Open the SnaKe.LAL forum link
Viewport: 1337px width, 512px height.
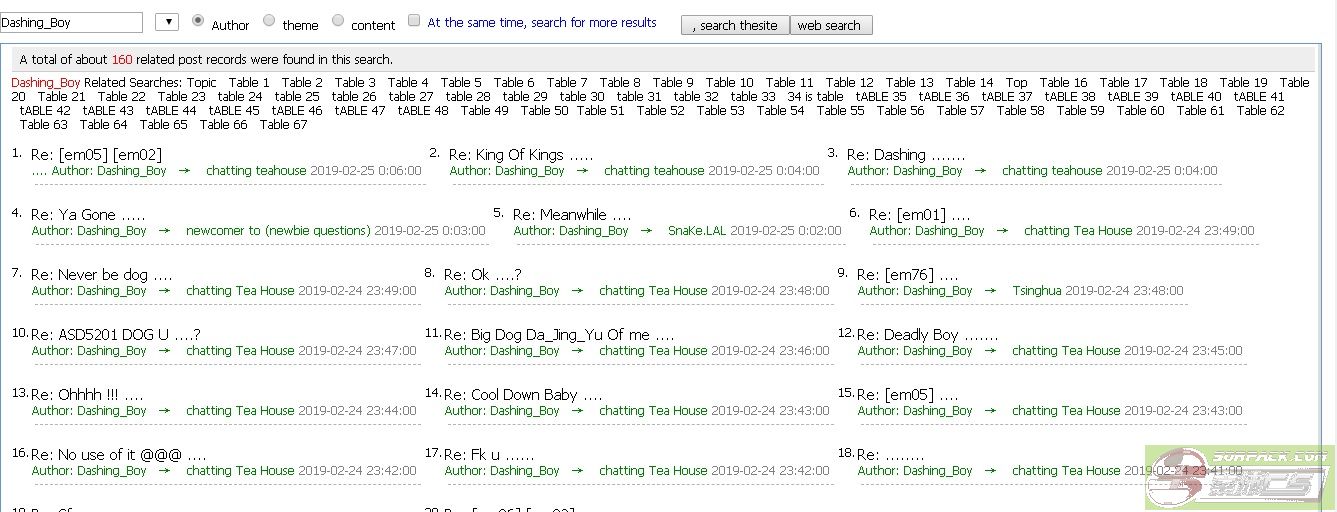(x=696, y=231)
